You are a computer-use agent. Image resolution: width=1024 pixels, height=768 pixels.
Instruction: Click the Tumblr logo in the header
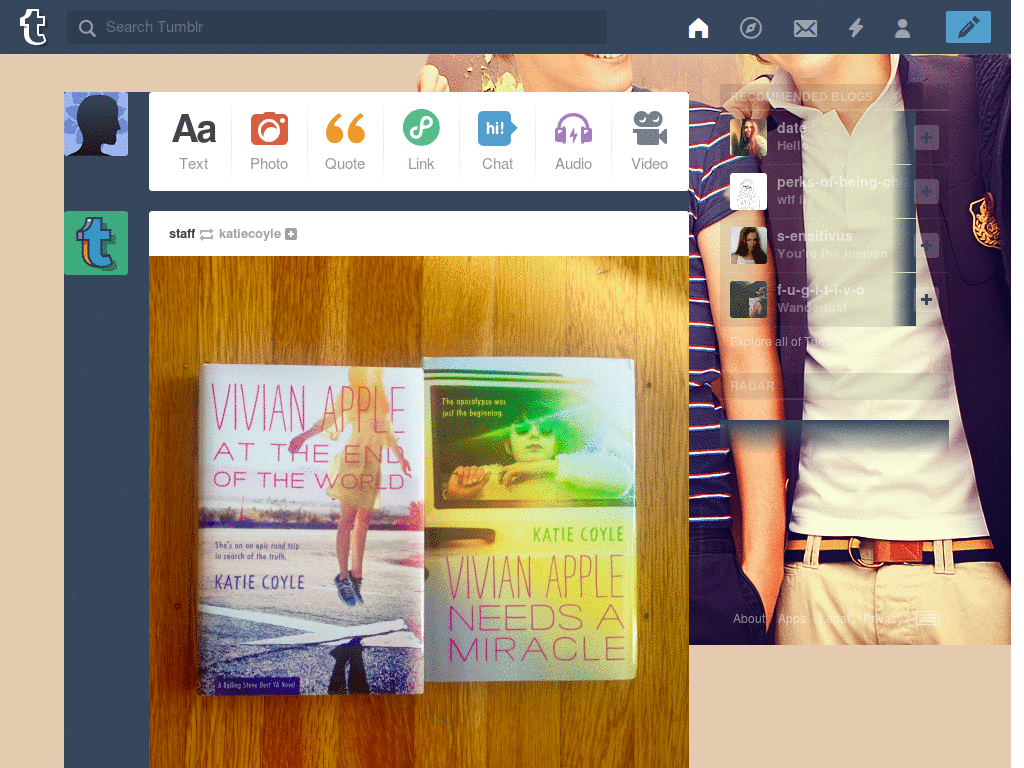[33, 27]
